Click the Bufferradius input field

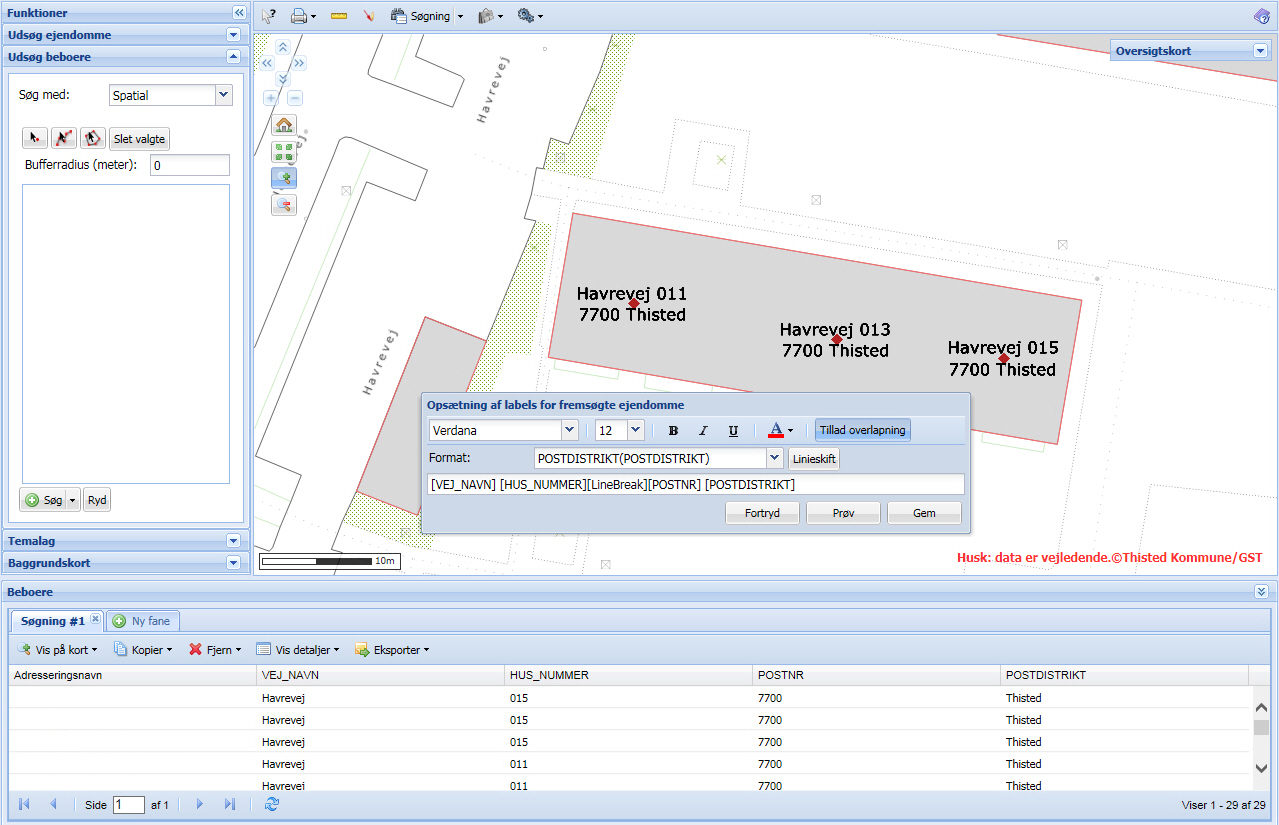tap(190, 165)
